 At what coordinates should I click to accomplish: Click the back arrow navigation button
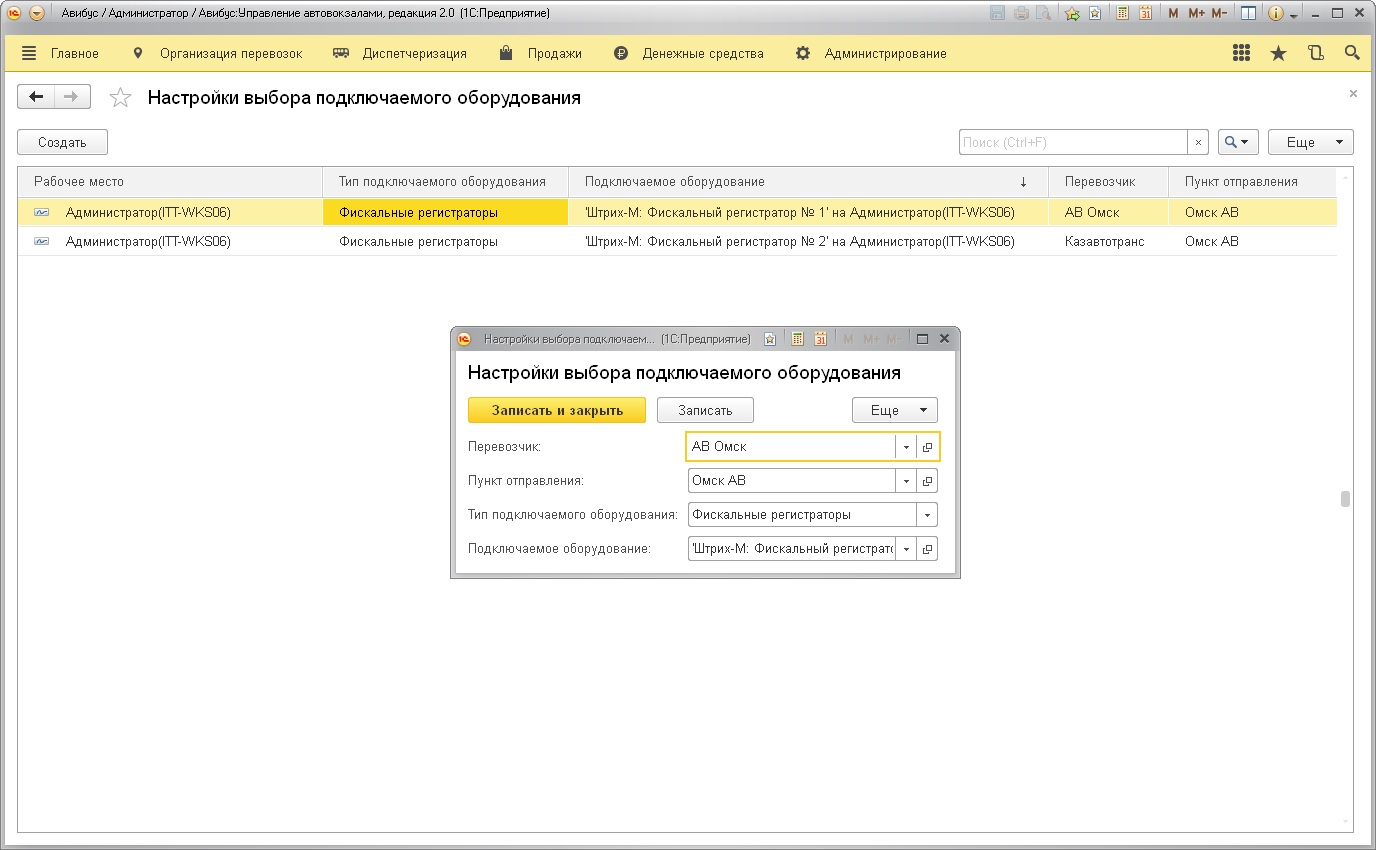click(37, 97)
